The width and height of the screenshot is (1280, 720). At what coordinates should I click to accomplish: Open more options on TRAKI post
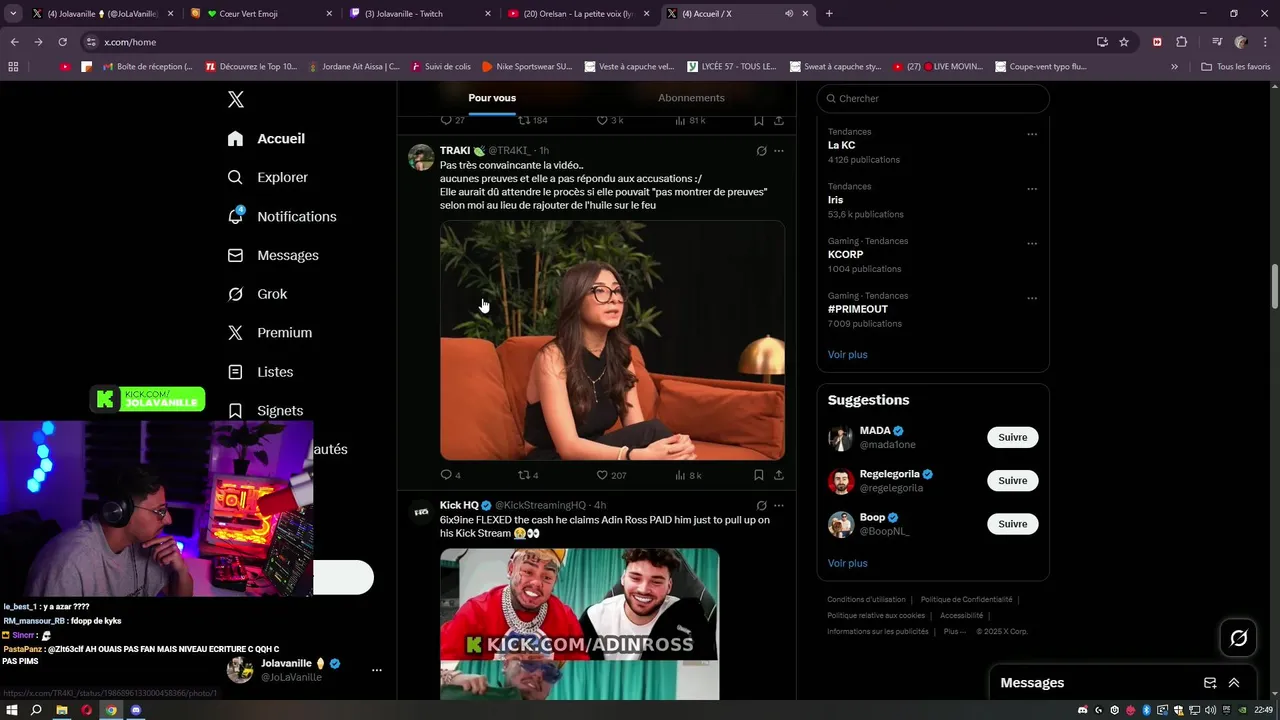(x=779, y=151)
